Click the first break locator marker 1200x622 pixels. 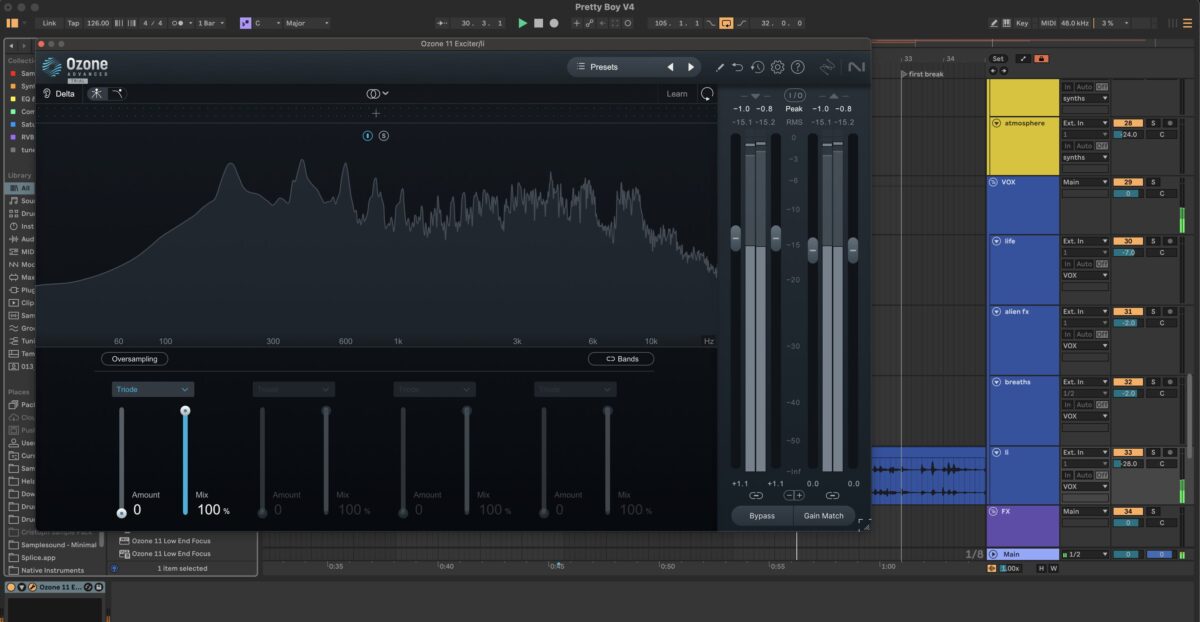coord(922,74)
